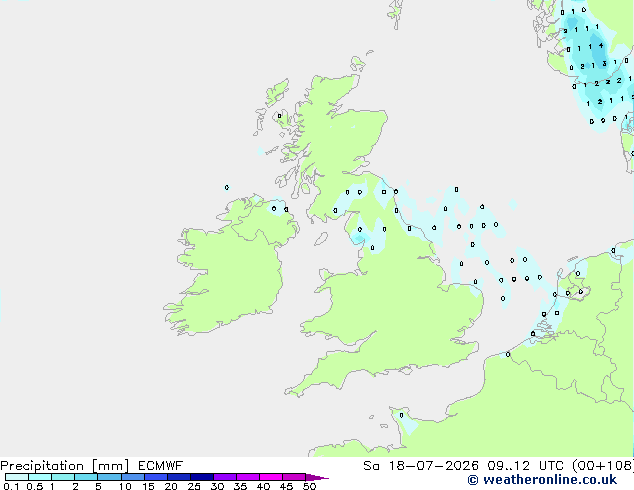Click the value 4 over Norway

click(x=601, y=45)
